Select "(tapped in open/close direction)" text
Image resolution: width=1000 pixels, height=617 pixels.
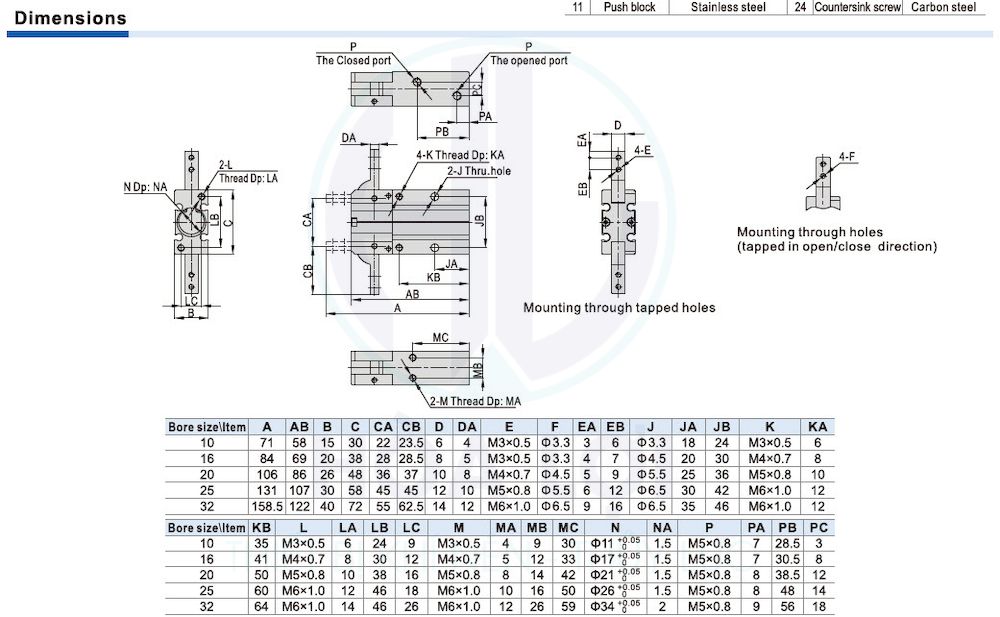837,247
